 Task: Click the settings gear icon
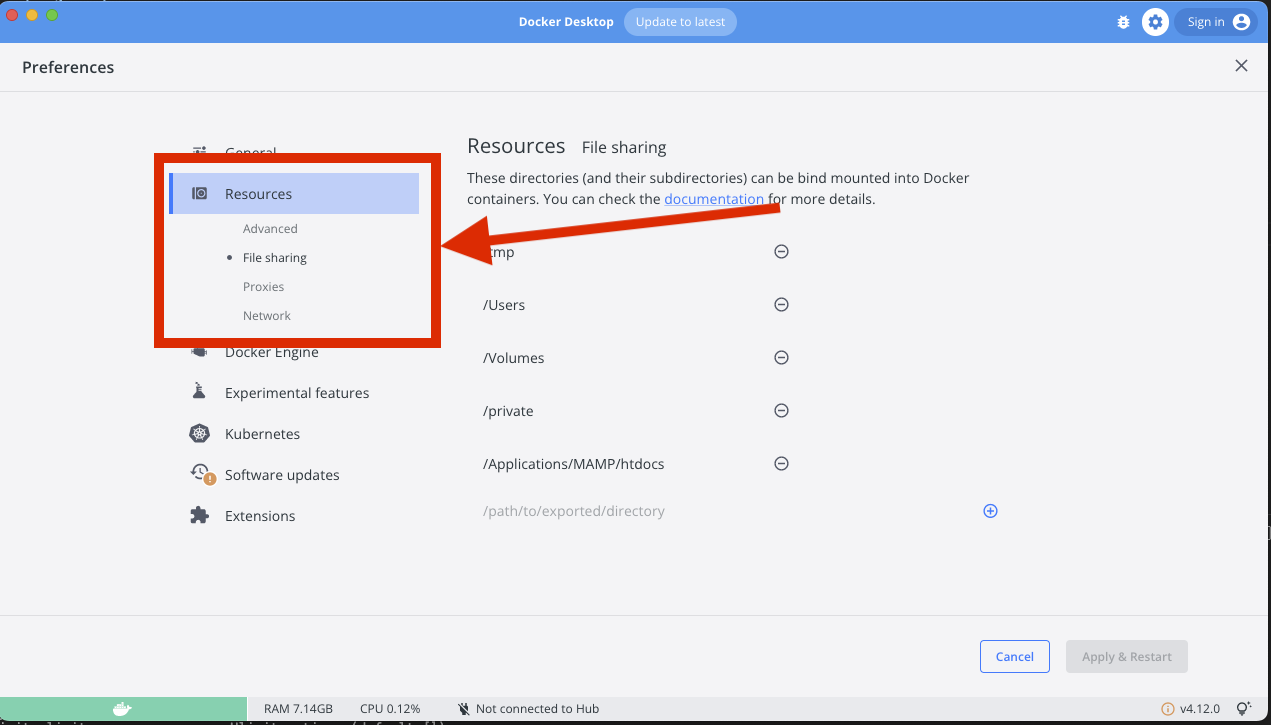click(1155, 22)
